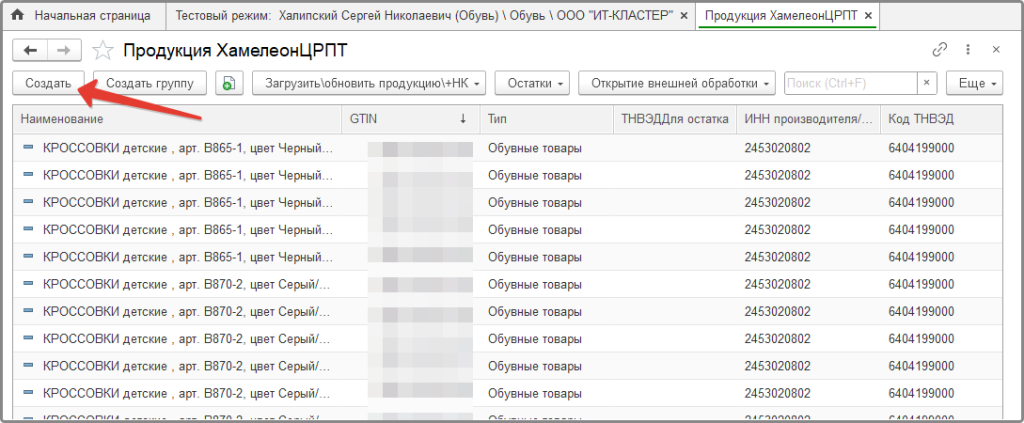1024x423 pixels.
Task: Close the Продукция ХамелеонЦРПТ form
Action: point(997,50)
